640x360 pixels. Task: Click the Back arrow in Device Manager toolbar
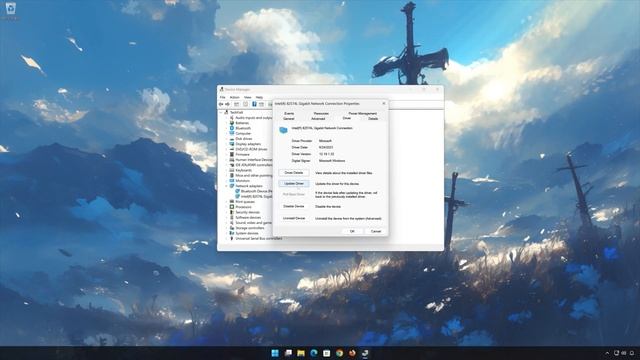[x=221, y=104]
